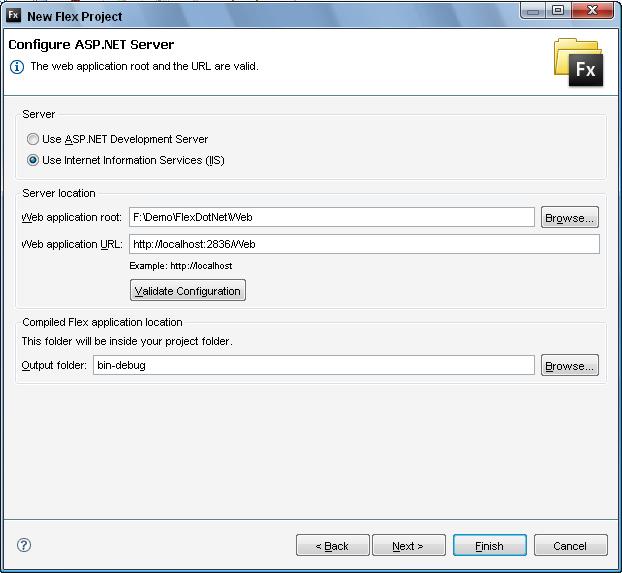Click the Output folder text field
The width and height of the screenshot is (622, 573).
tap(313, 366)
